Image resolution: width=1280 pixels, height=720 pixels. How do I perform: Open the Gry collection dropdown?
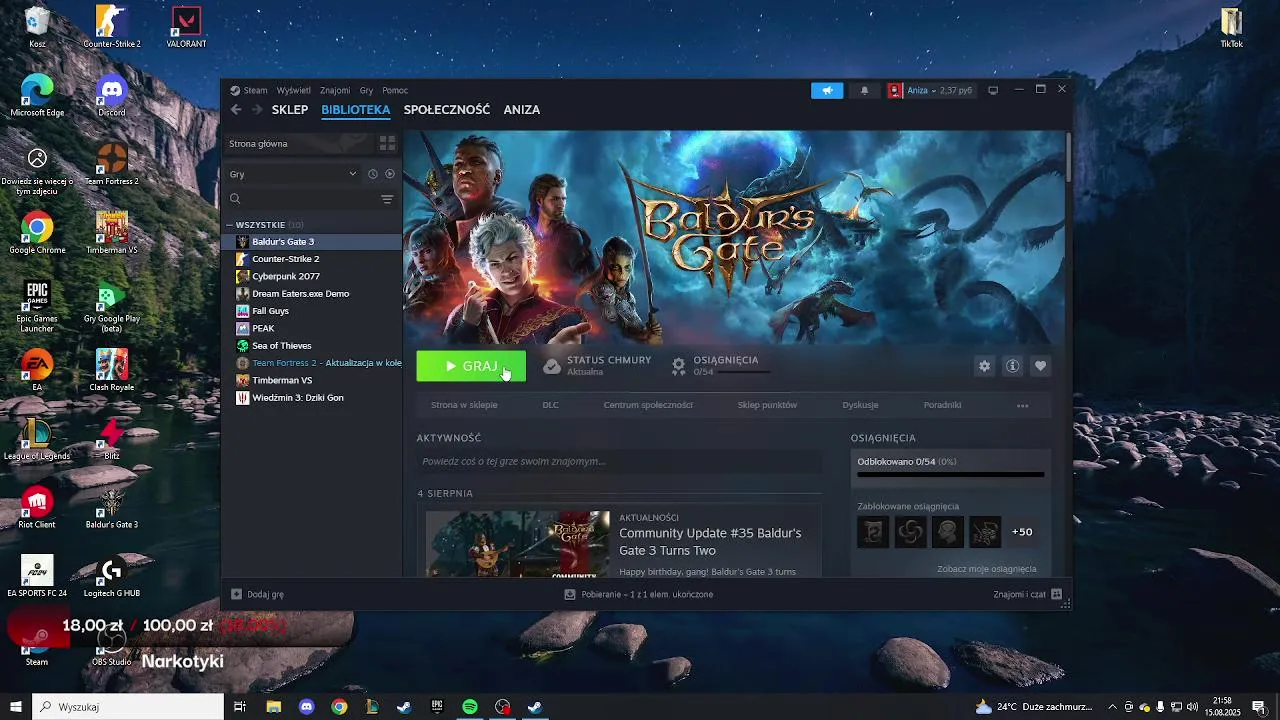tap(293, 174)
